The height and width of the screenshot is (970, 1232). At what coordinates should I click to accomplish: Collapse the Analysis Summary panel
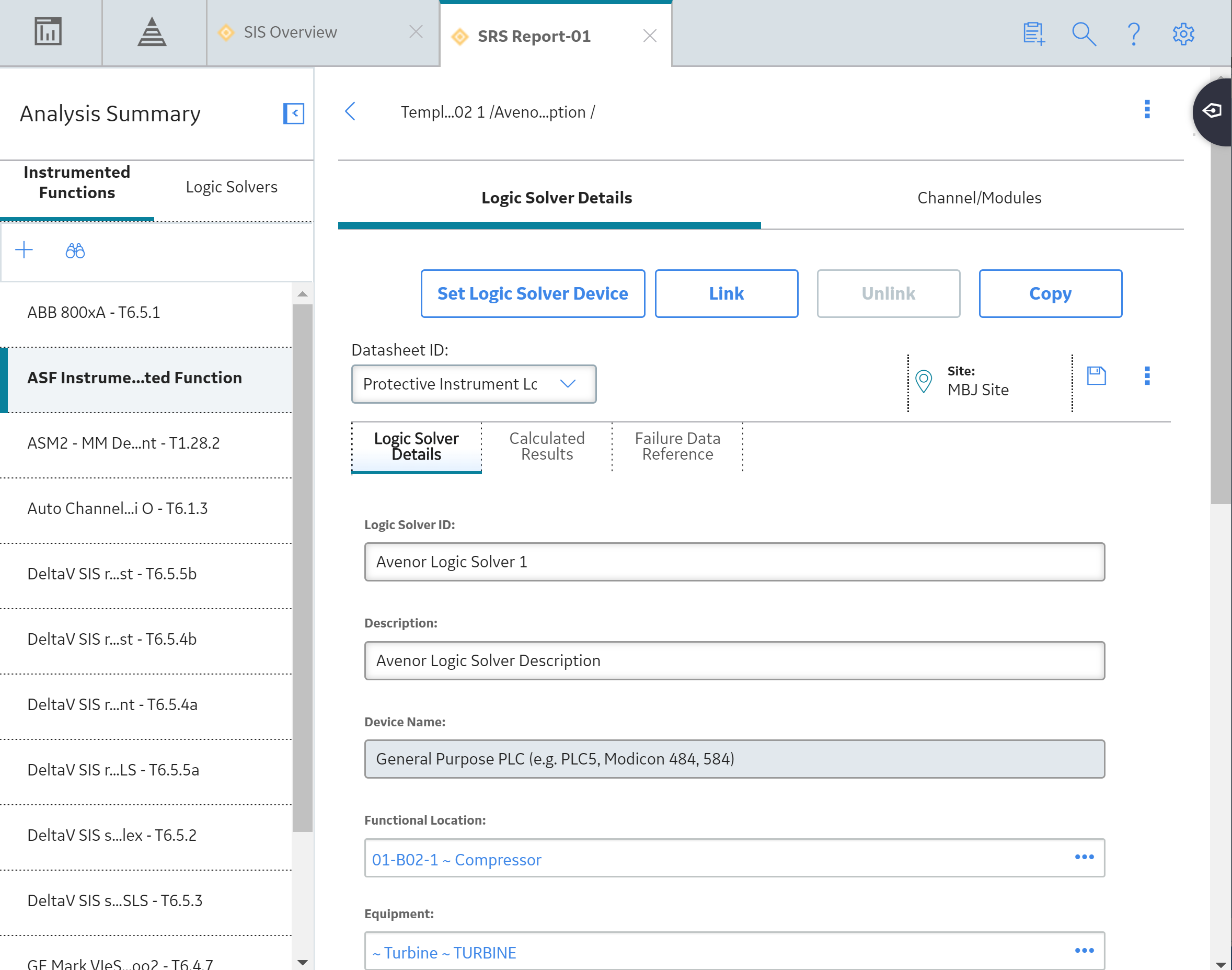pos(294,113)
